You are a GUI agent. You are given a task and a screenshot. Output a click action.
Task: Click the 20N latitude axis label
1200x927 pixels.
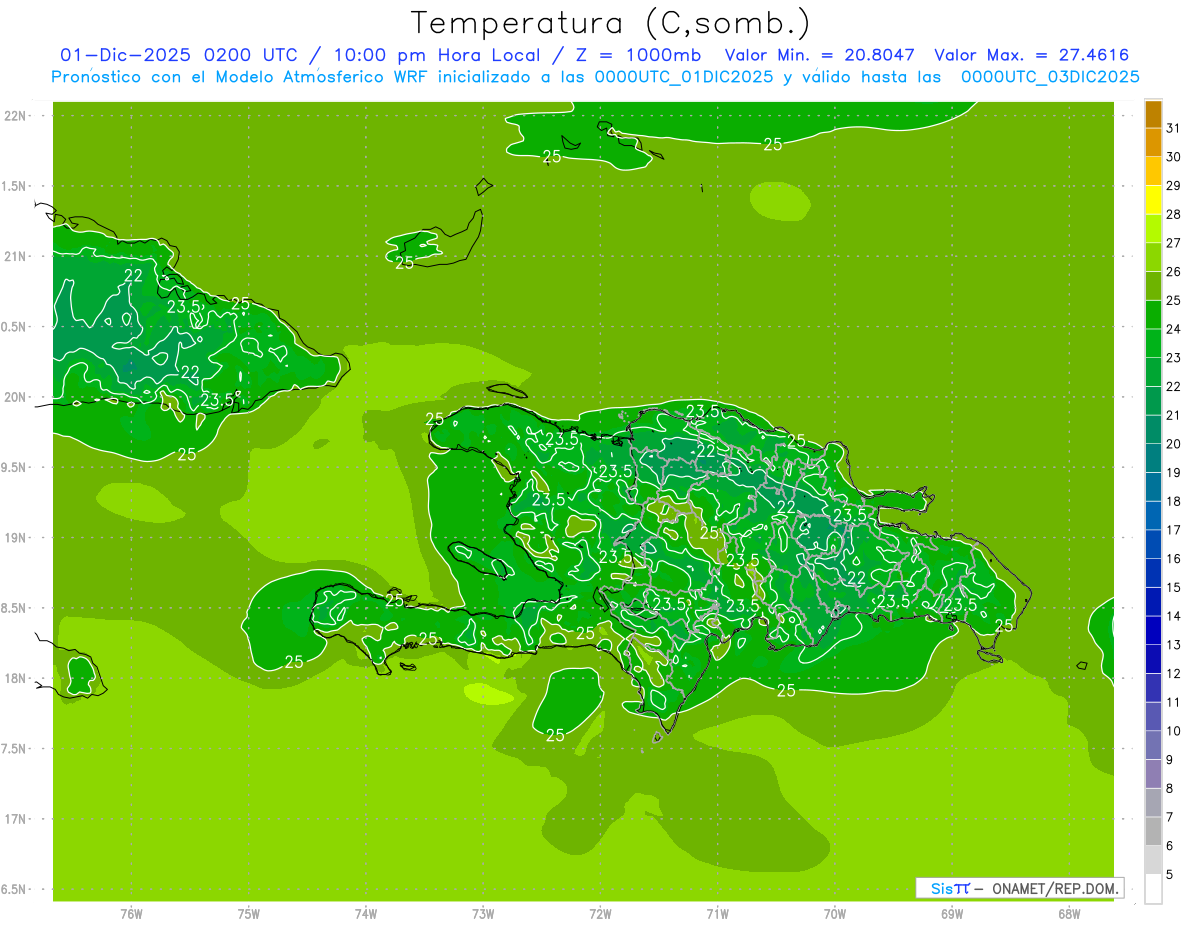coord(16,397)
